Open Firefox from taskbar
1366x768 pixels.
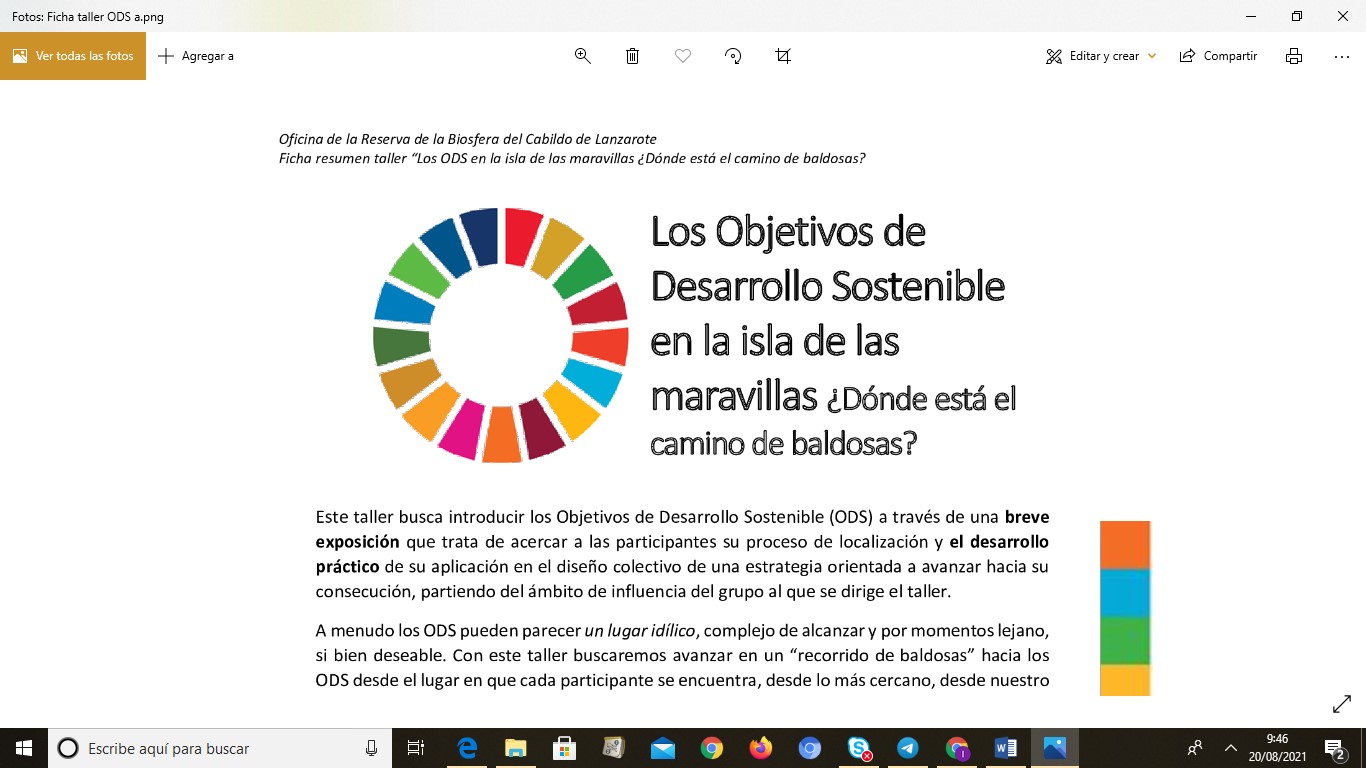(x=761, y=748)
